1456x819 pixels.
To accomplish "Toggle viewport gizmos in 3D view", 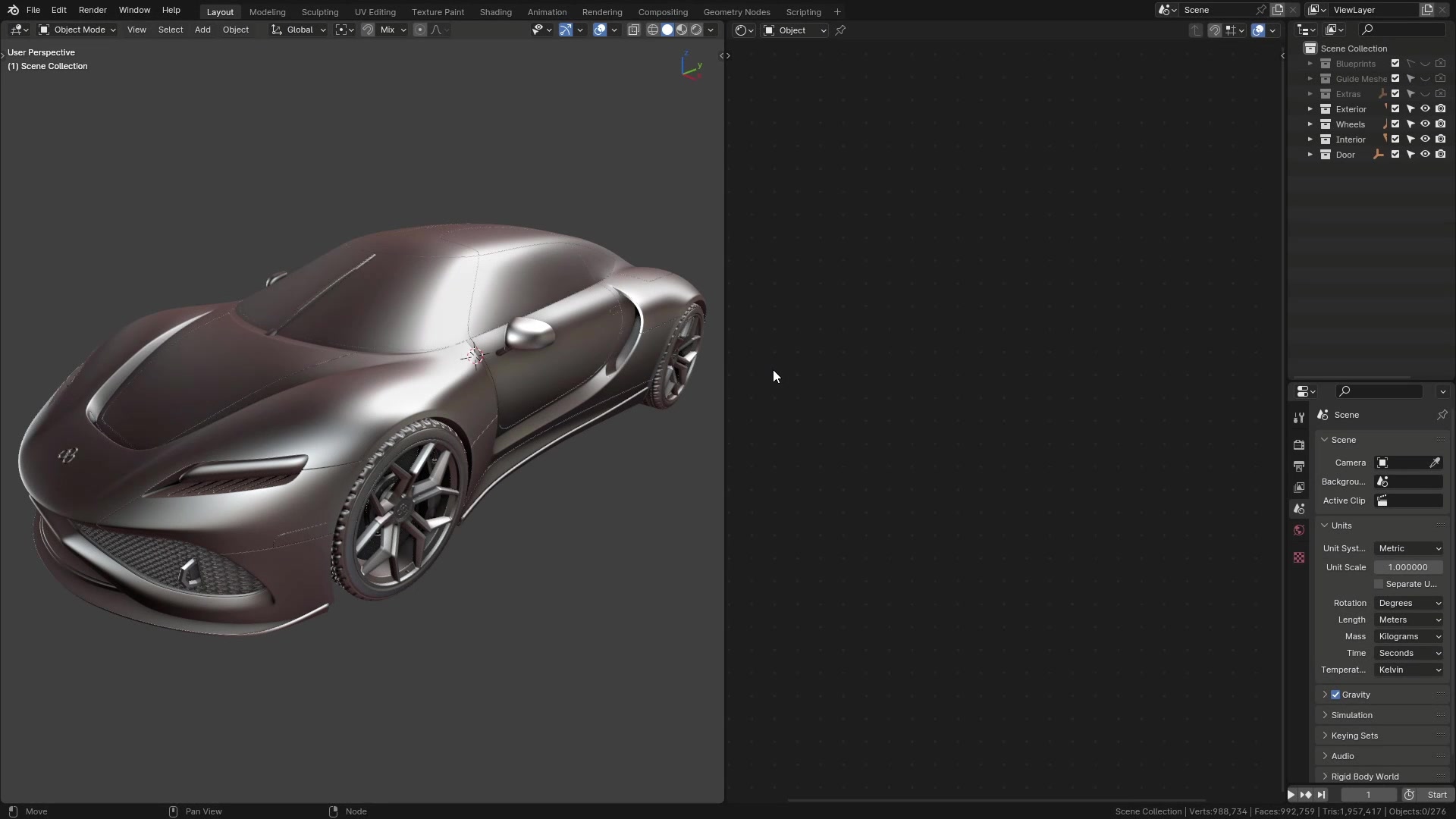I will (566, 30).
